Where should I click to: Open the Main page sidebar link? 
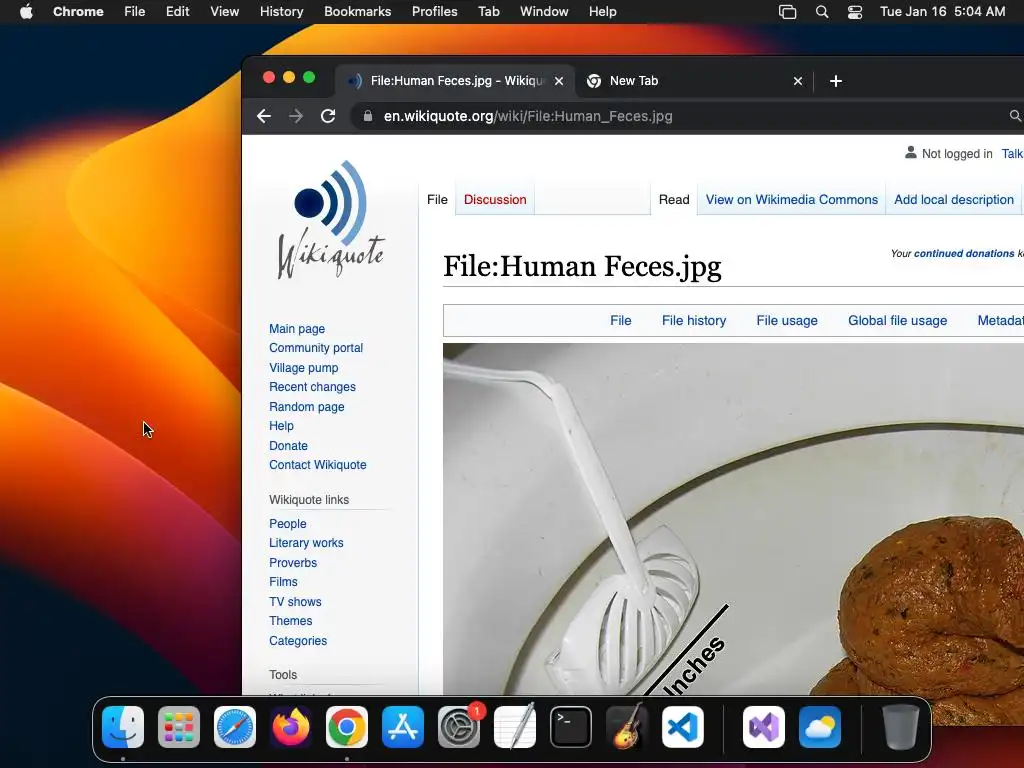coord(297,328)
